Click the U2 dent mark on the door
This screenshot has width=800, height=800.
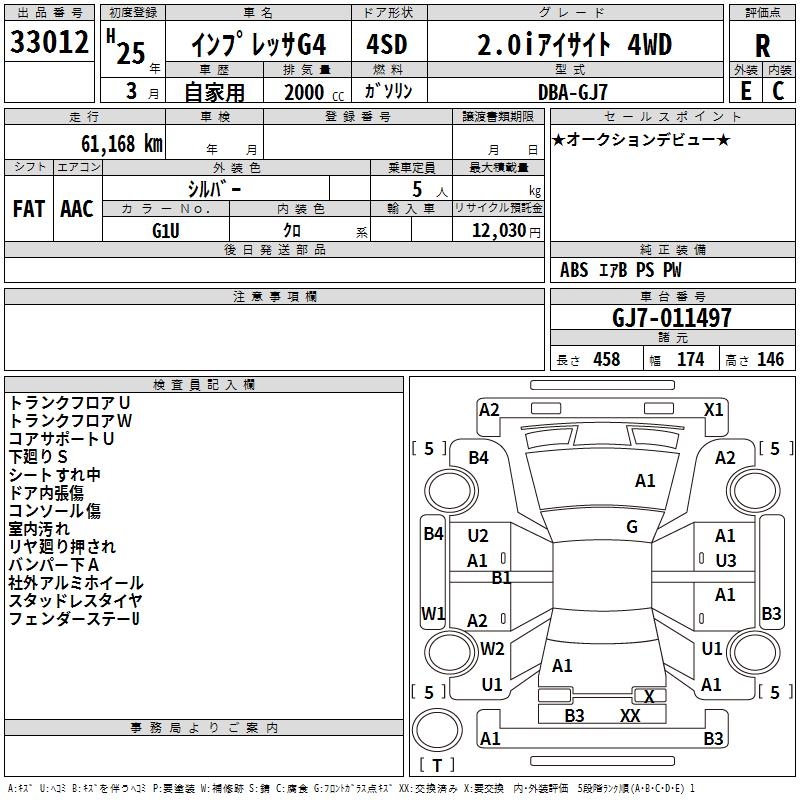coord(478,536)
